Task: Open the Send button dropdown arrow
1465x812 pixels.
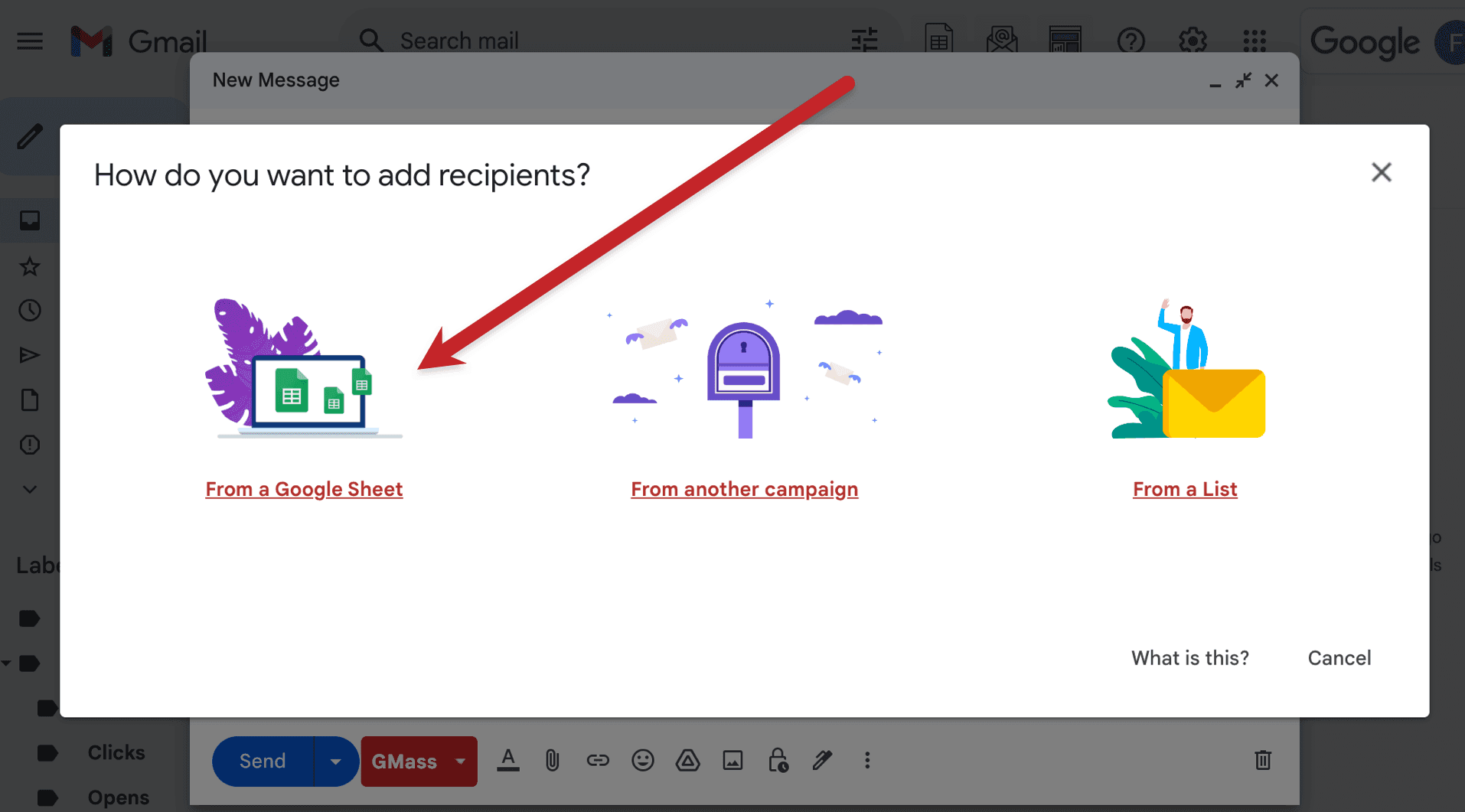Action: 335,761
